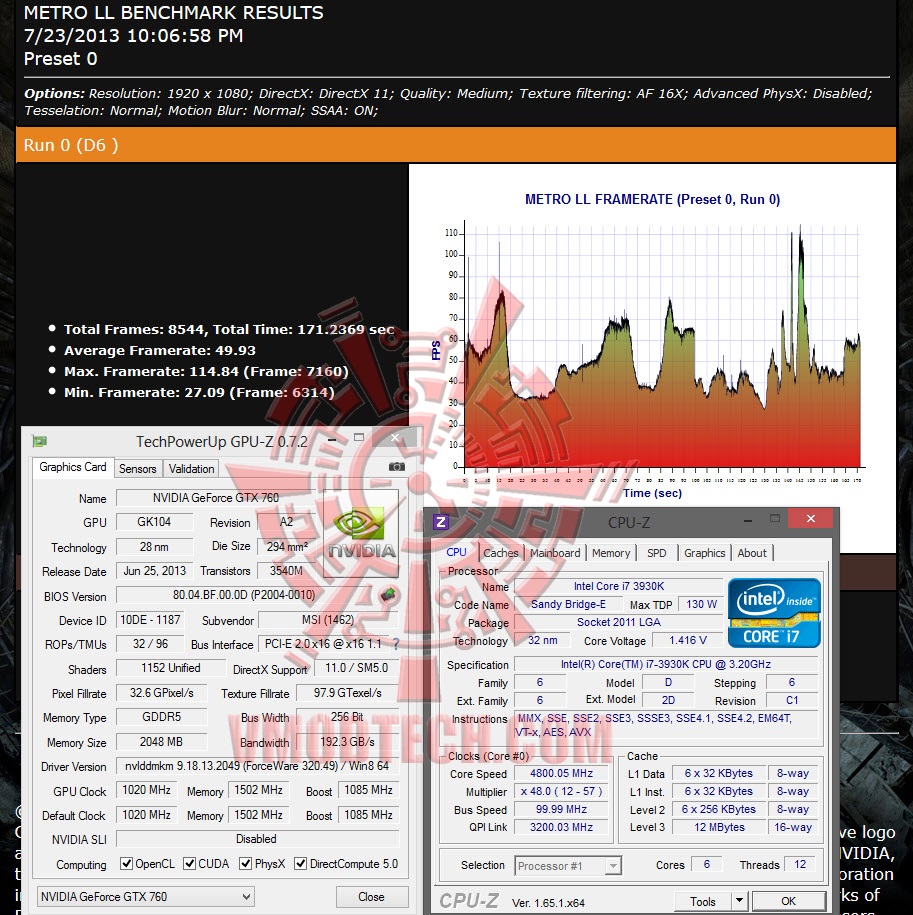
Task: Click the Min. Framerate 27.09 line
Action: click(x=199, y=392)
